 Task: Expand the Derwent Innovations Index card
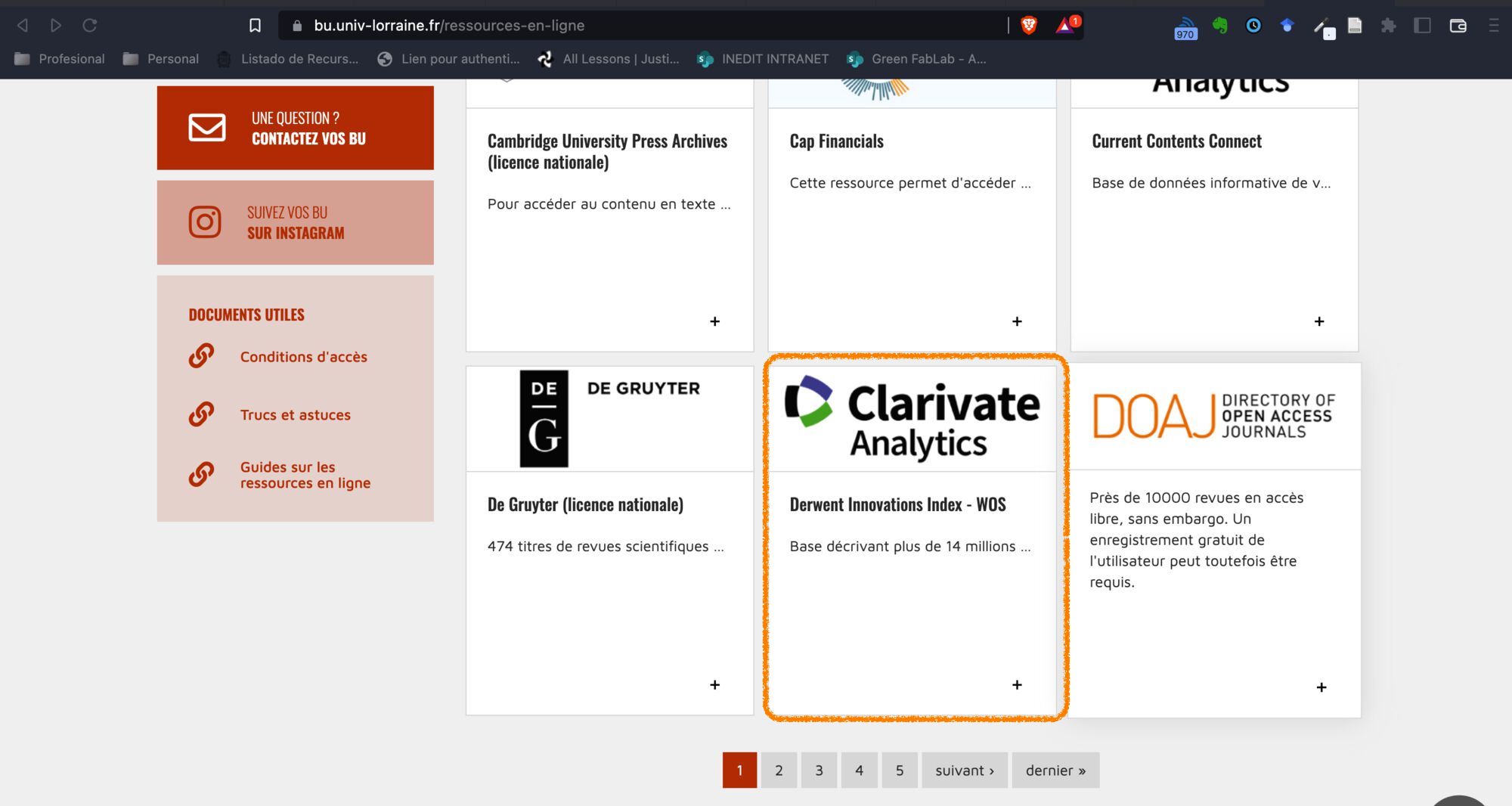pos(1017,685)
